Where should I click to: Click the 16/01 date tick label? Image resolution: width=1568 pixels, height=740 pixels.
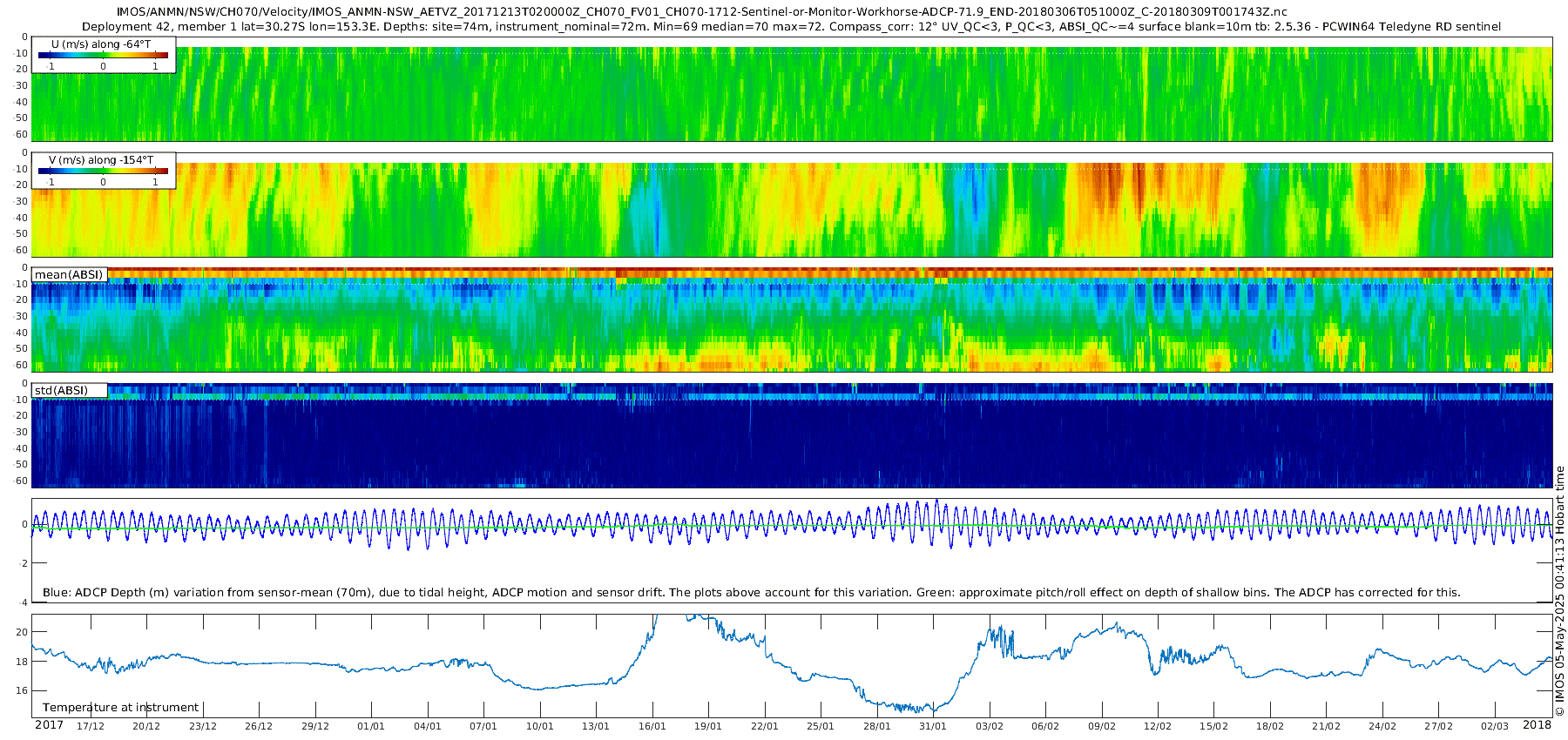(652, 727)
